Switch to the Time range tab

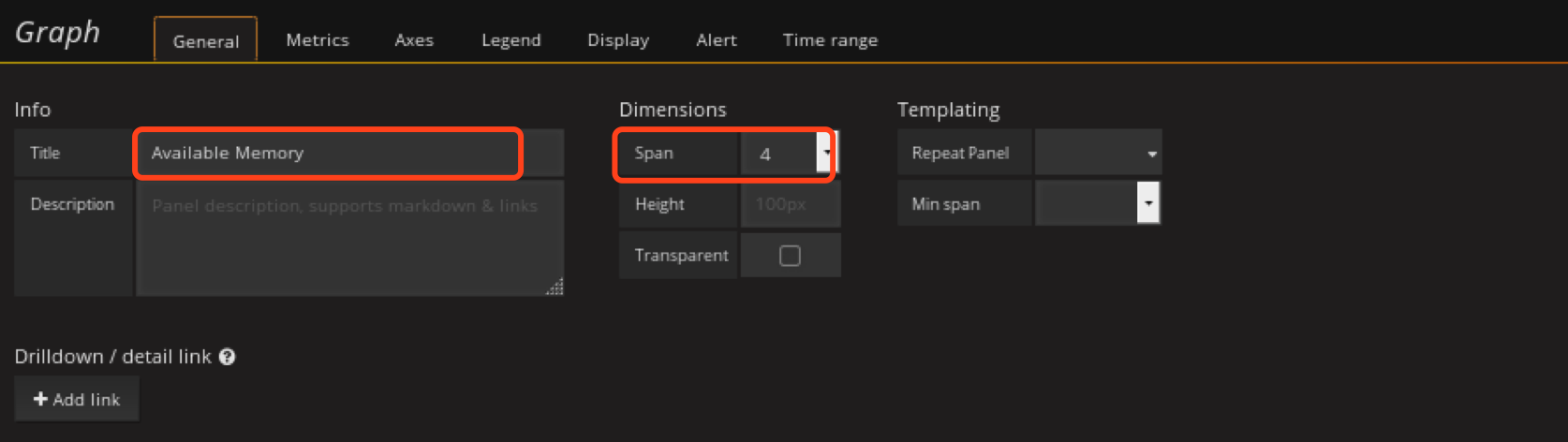tap(830, 40)
